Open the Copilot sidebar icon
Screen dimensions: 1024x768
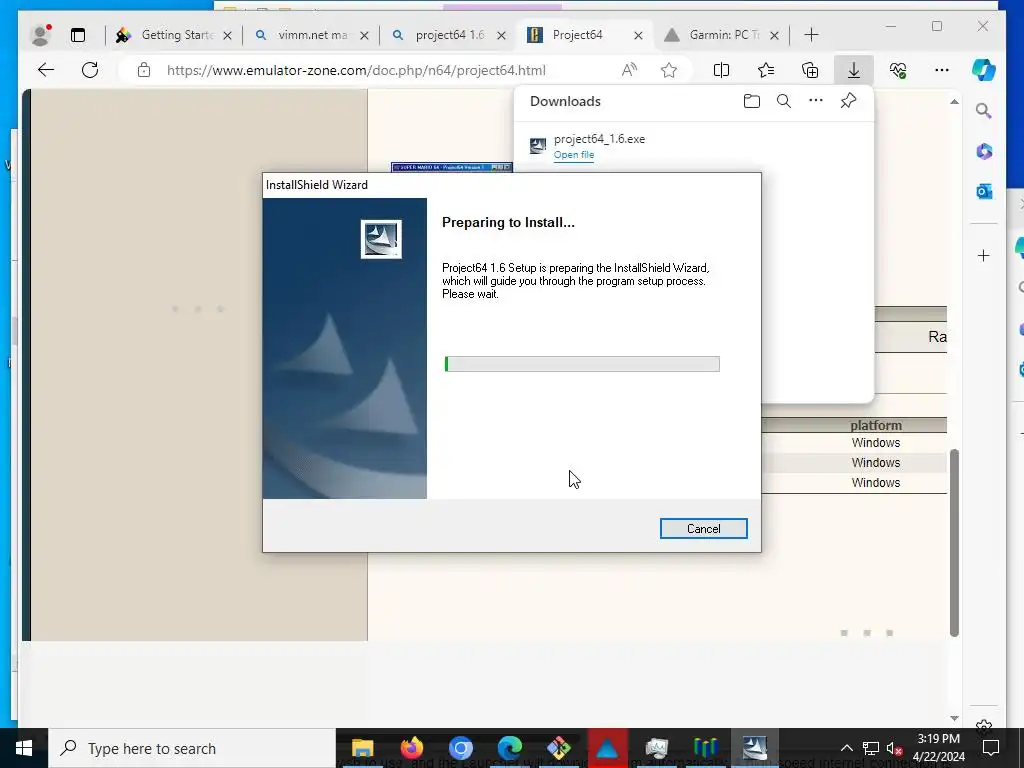(x=984, y=70)
